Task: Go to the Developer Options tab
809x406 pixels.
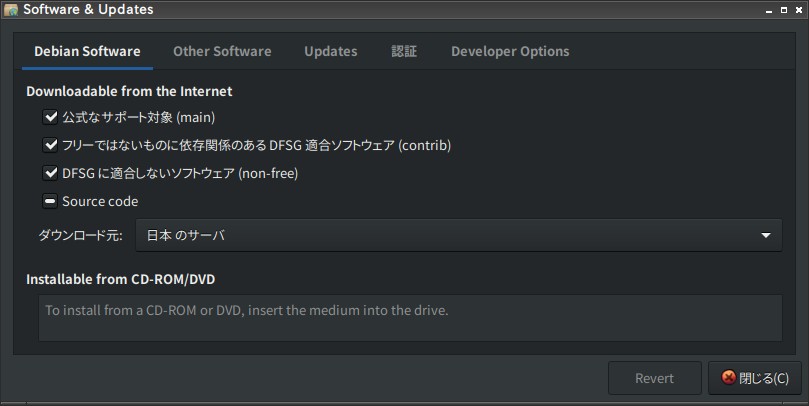Action: click(x=510, y=51)
